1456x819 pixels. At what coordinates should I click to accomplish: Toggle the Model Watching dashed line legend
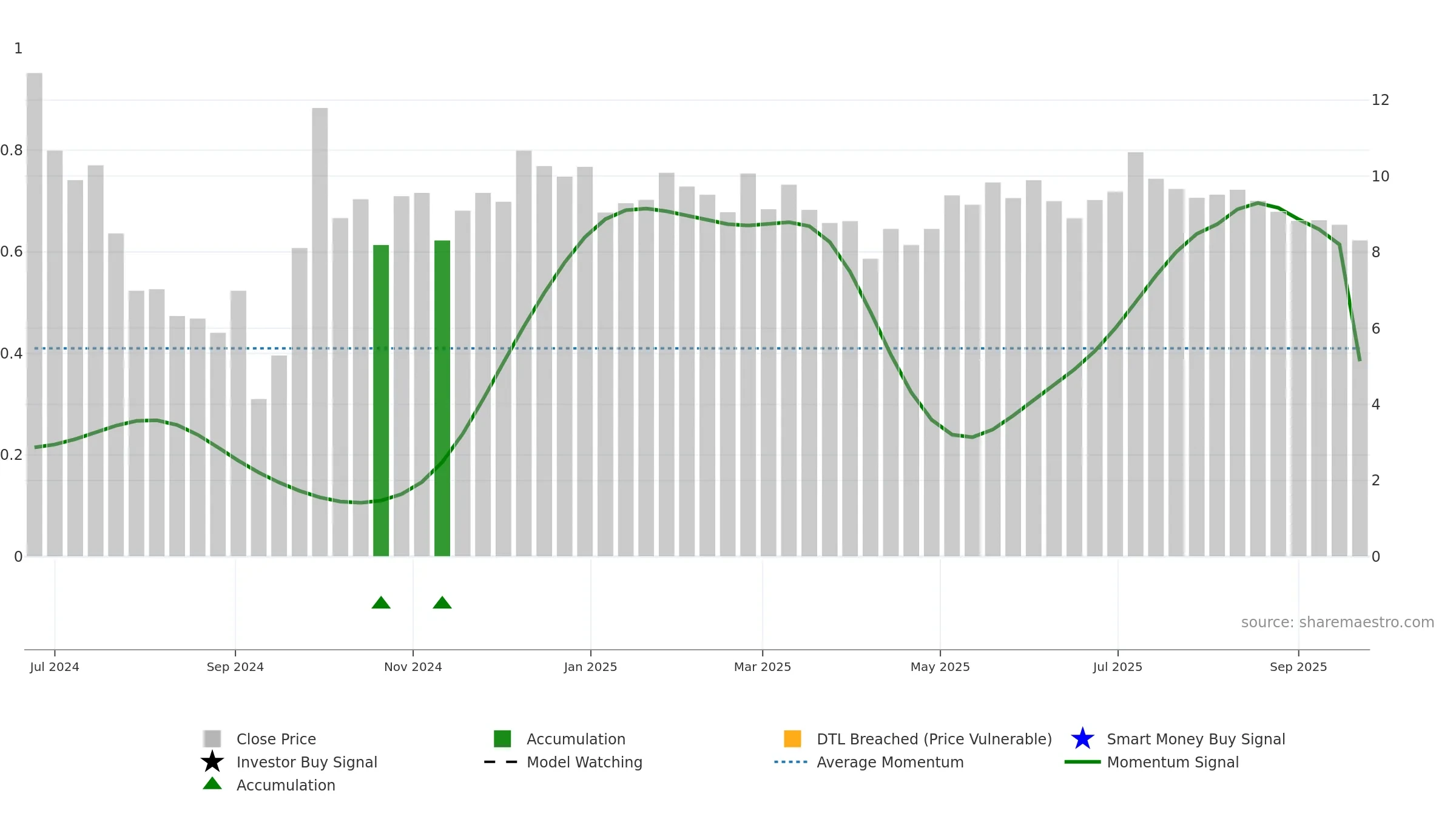tap(501, 761)
